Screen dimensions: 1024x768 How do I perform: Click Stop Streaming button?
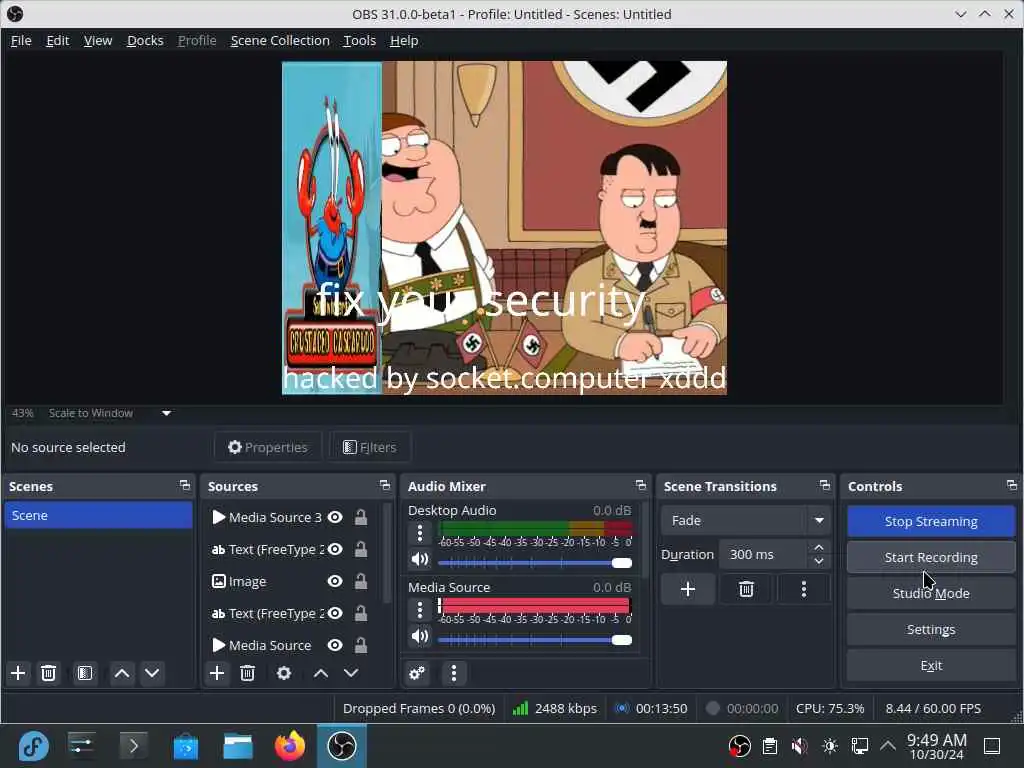pyautogui.click(x=931, y=521)
